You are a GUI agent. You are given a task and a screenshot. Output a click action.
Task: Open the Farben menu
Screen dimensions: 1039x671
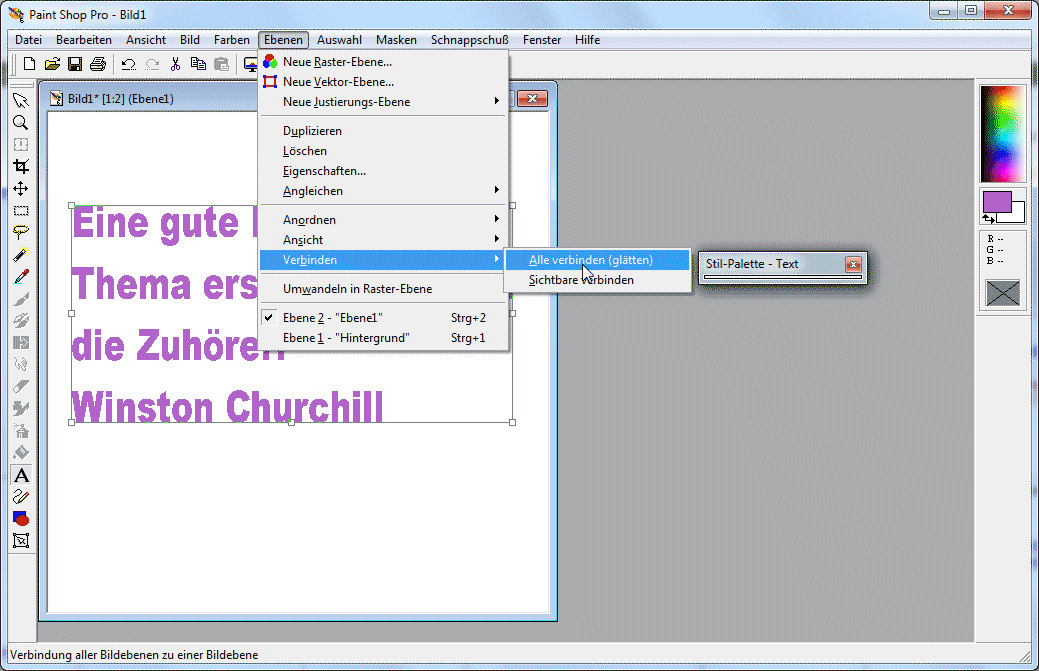[x=231, y=40]
